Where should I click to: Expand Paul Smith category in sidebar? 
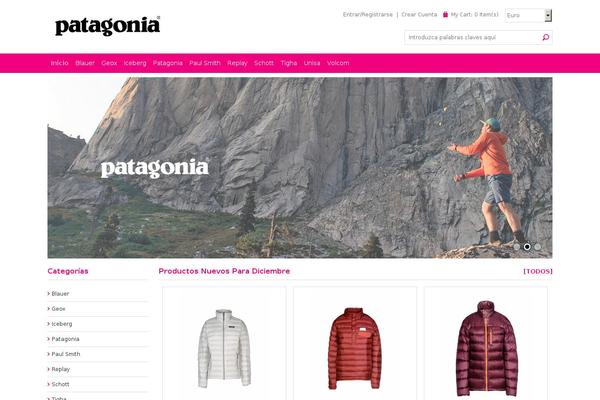[65, 354]
